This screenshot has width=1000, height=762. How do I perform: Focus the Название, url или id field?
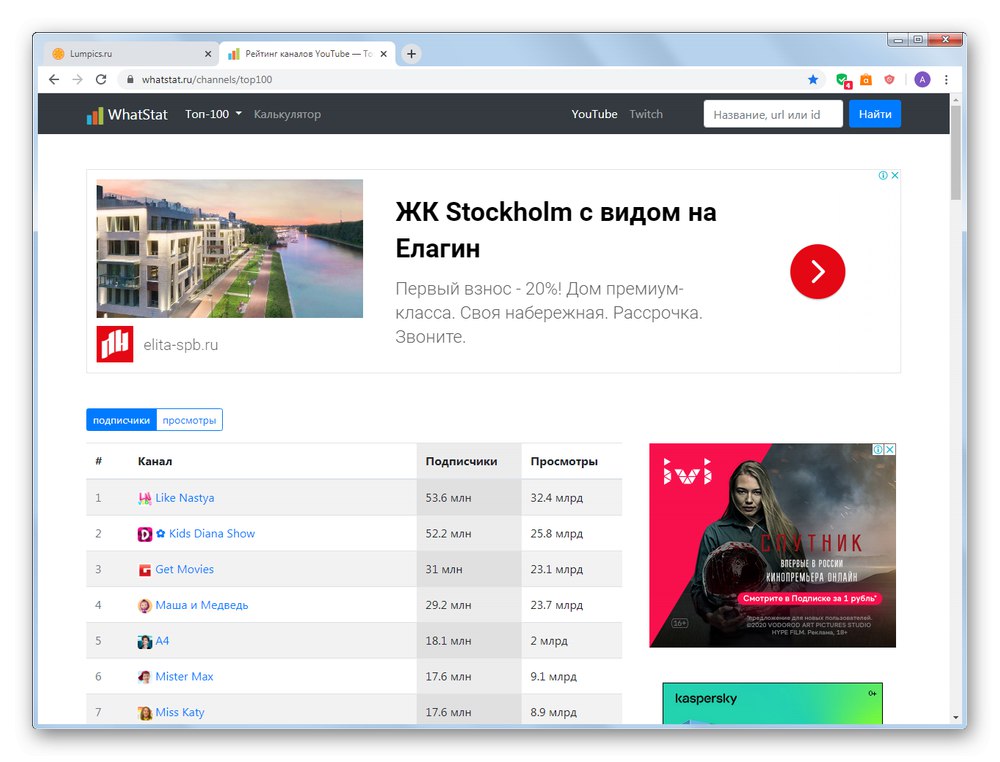tap(773, 114)
